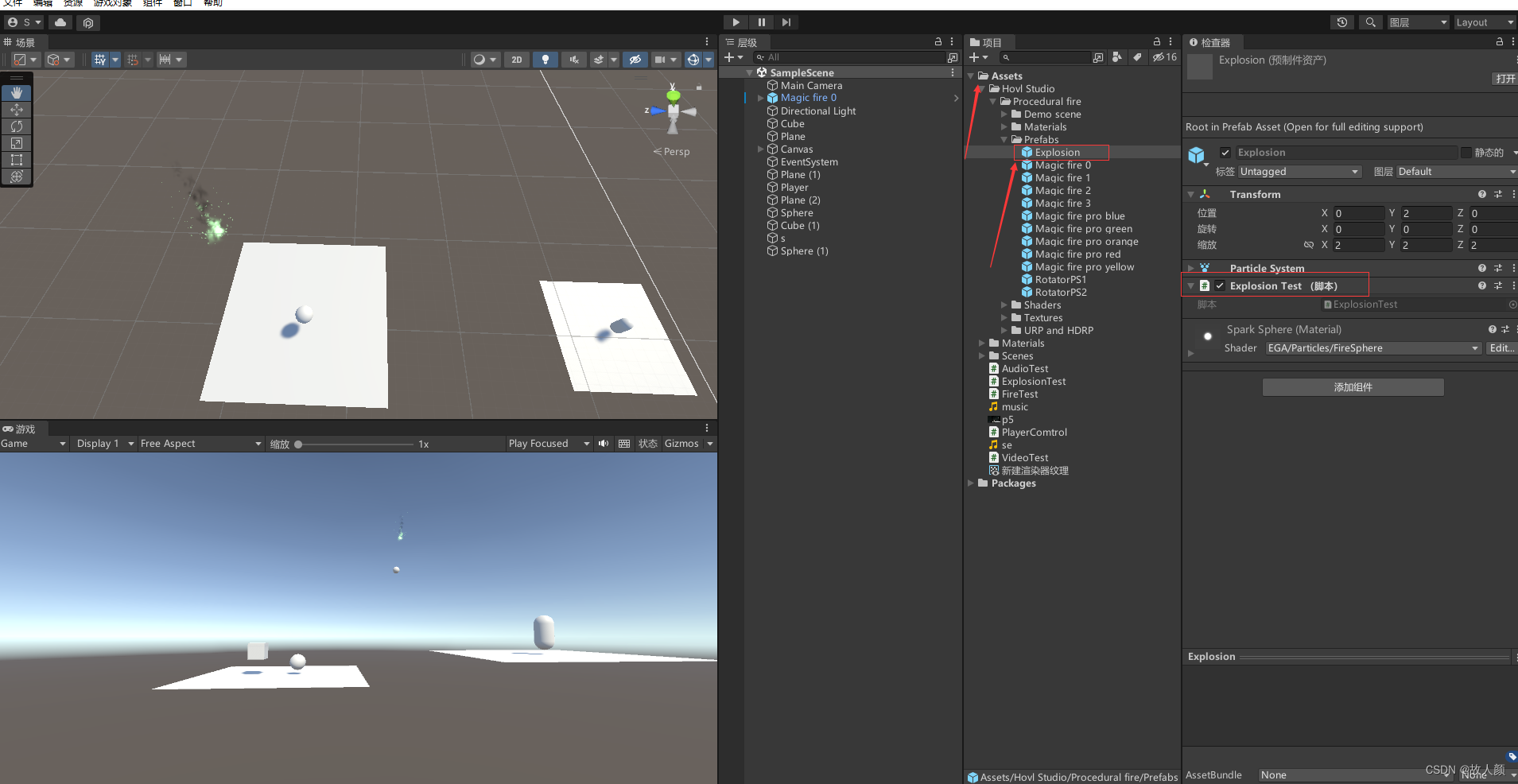
Task: Expand the Shaders folder in Project
Action: [x=1004, y=305]
